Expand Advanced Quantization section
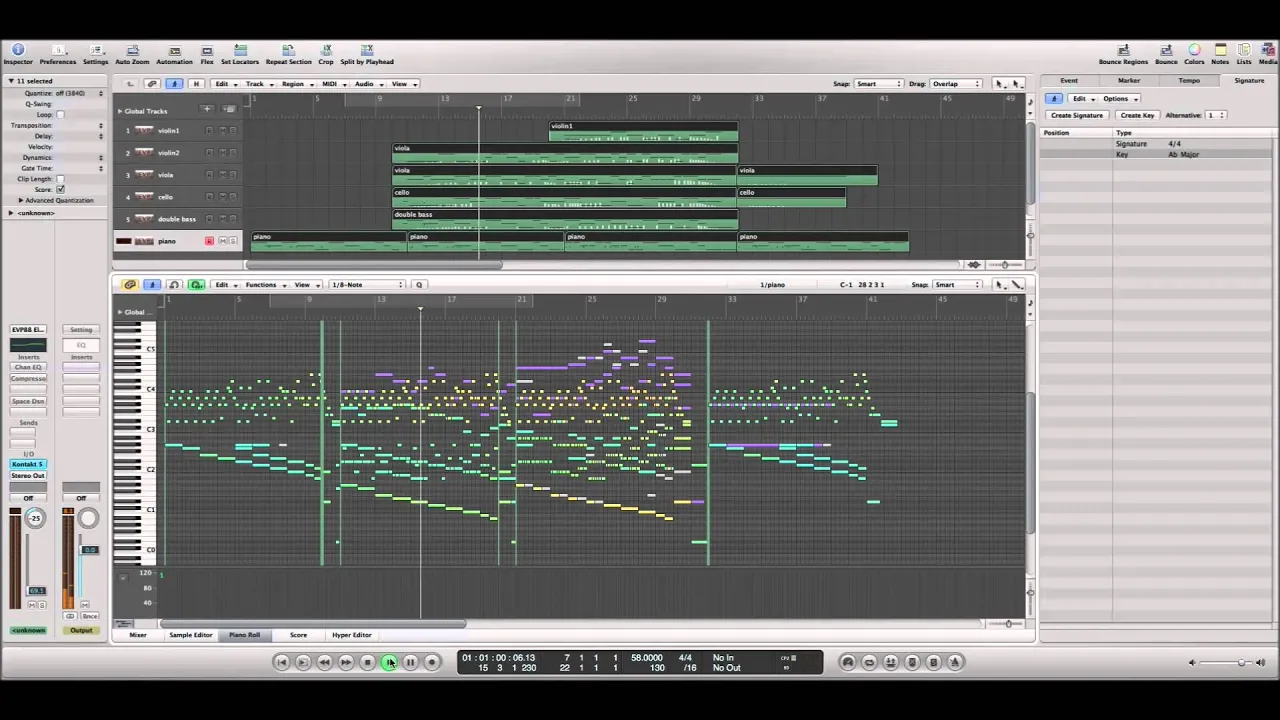This screenshot has height=720, width=1280. point(20,200)
